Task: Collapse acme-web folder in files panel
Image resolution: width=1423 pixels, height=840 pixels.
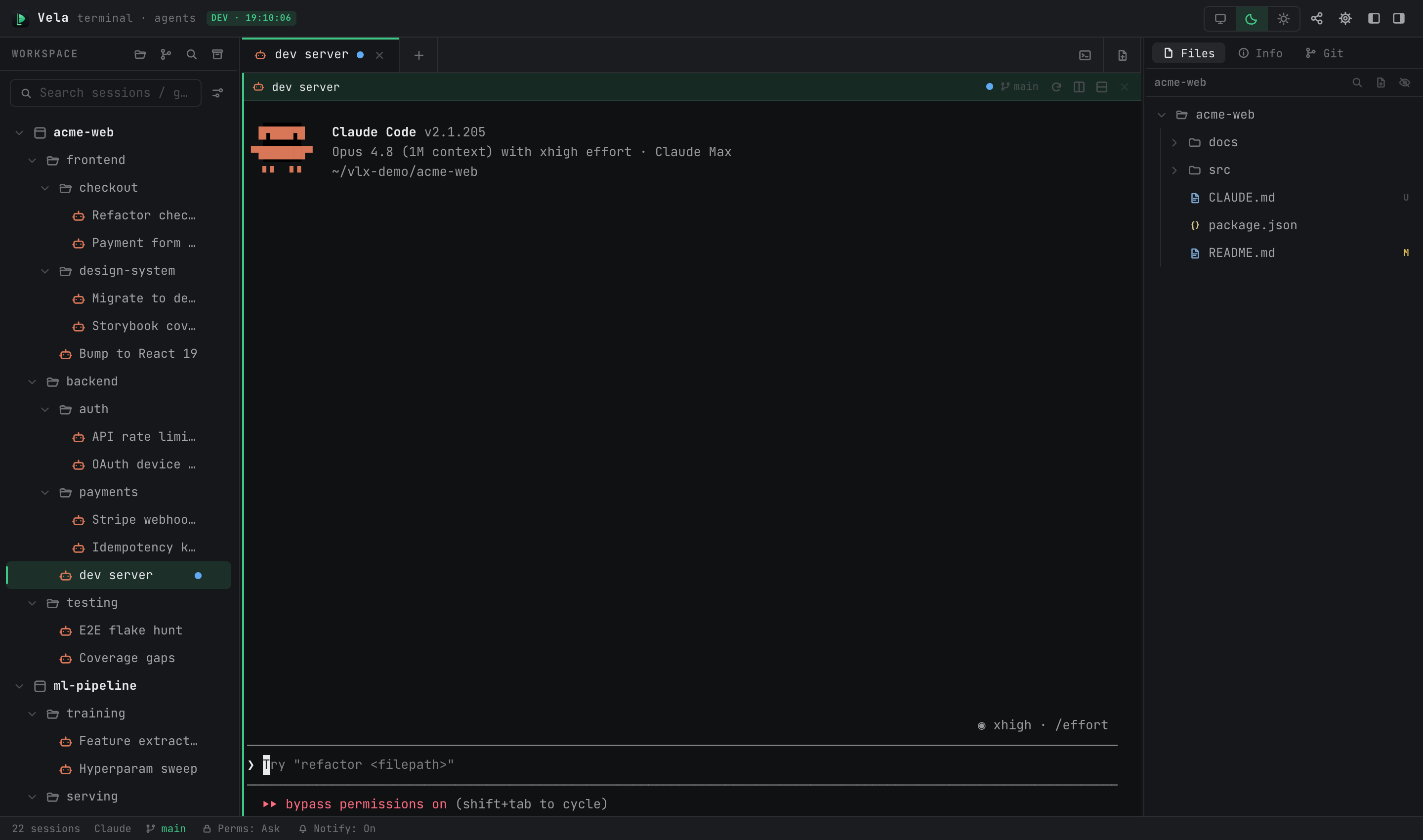Action: (x=1162, y=115)
